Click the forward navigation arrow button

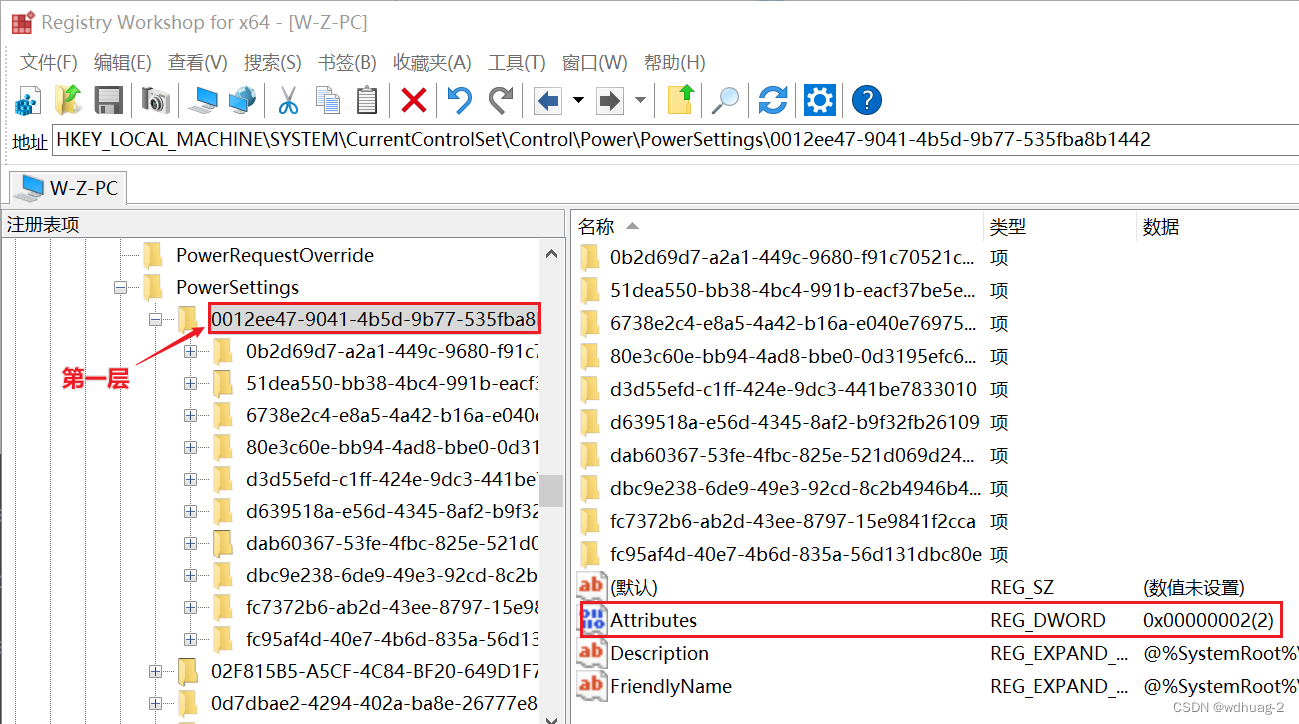[608, 101]
